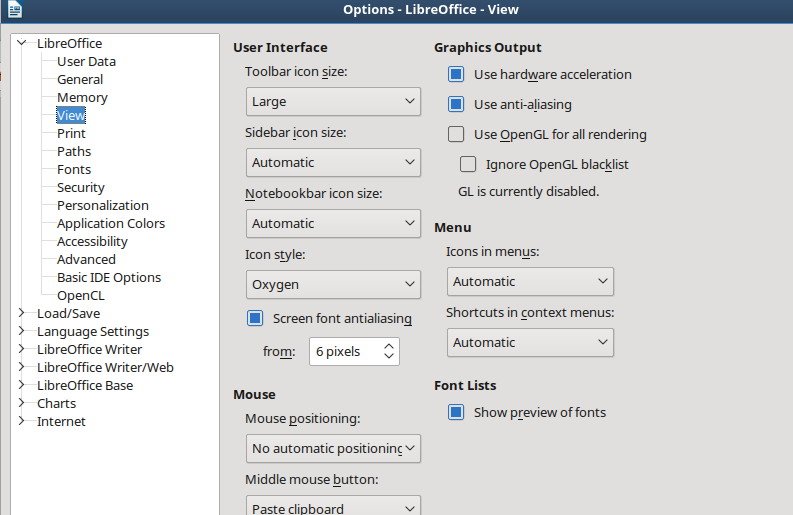Toggle Ignore OpenGL blacklist option

click(x=468, y=164)
